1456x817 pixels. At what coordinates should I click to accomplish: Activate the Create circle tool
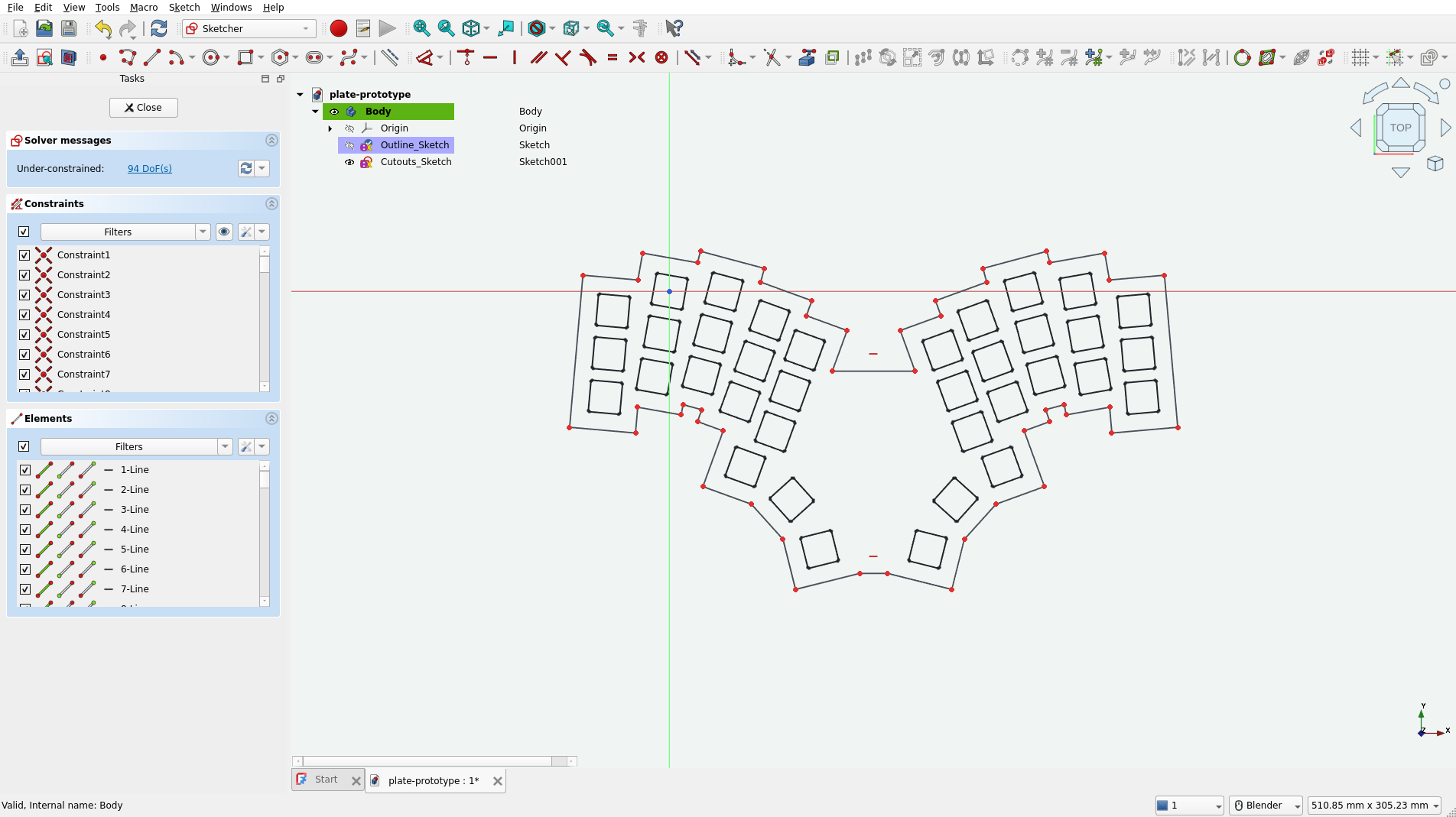(x=210, y=57)
